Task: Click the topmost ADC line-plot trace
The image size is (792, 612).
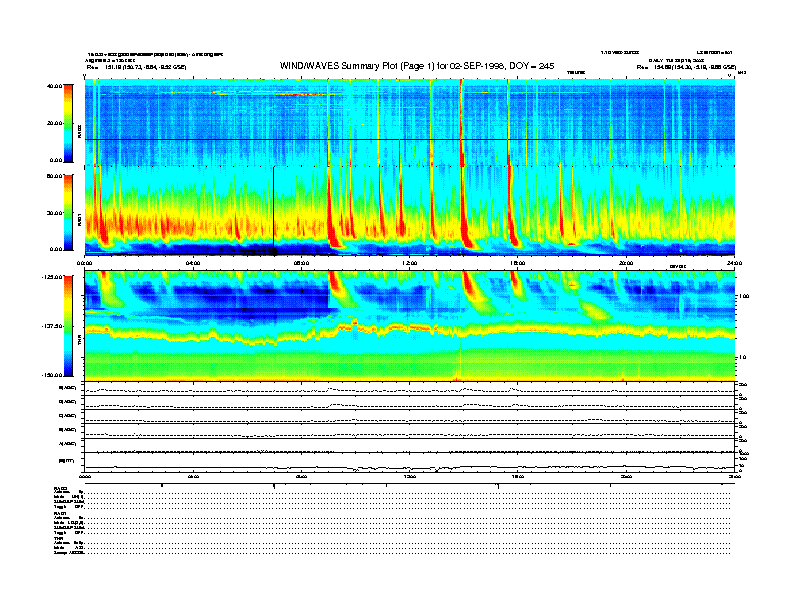Action: pos(410,390)
